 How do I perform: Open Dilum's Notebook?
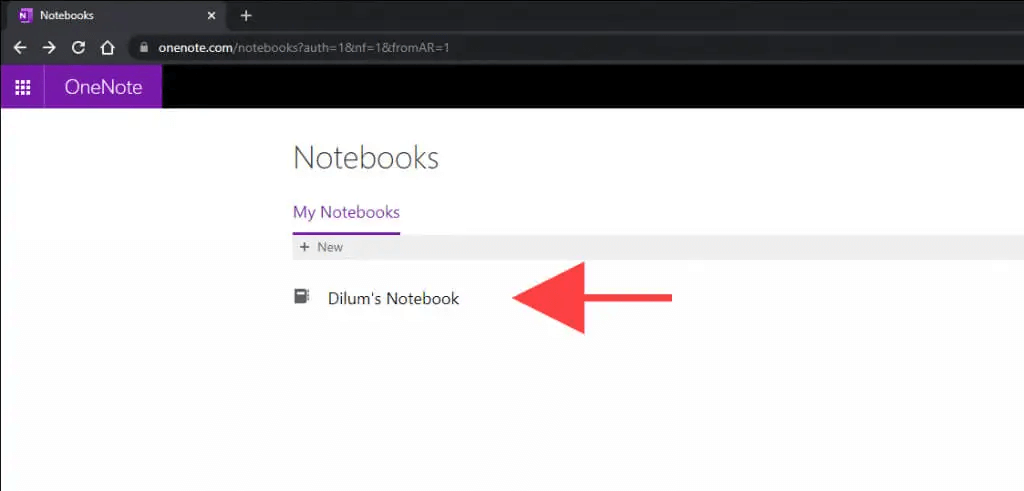(x=393, y=298)
